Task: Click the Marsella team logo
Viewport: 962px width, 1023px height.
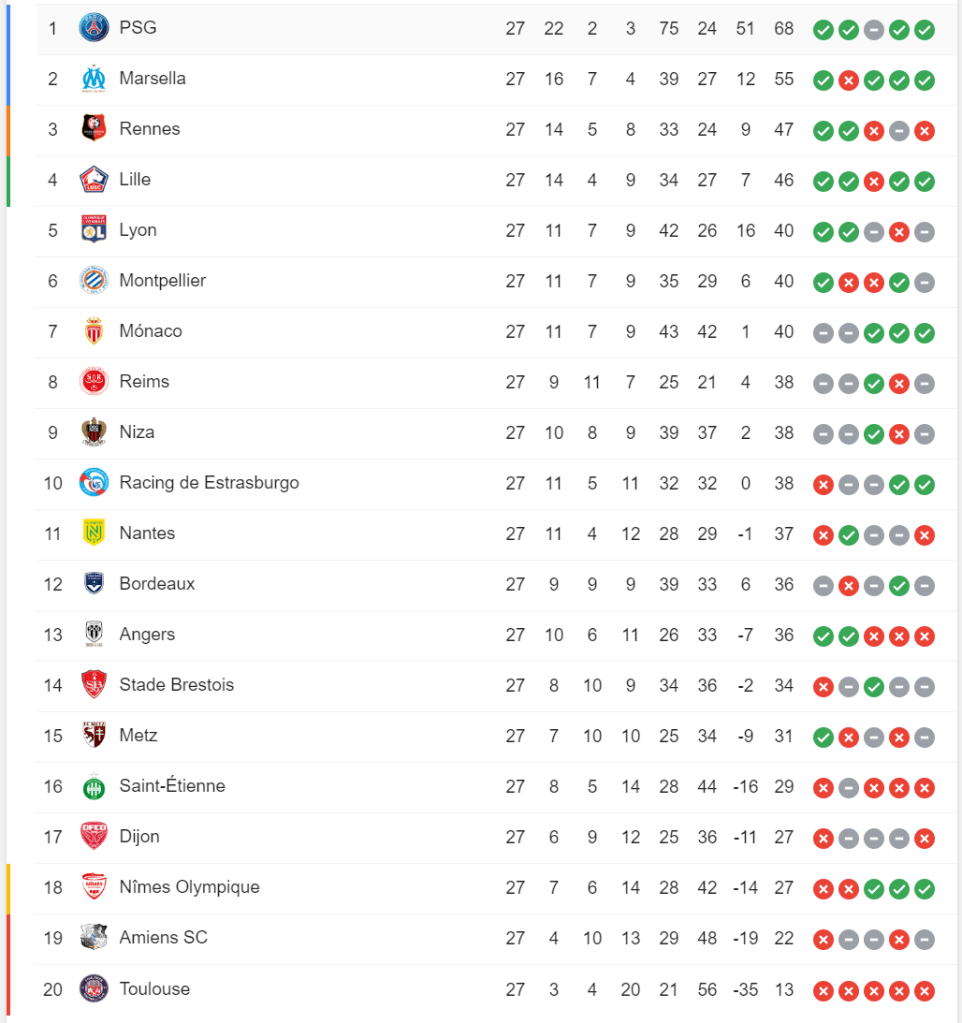Action: tap(93, 78)
